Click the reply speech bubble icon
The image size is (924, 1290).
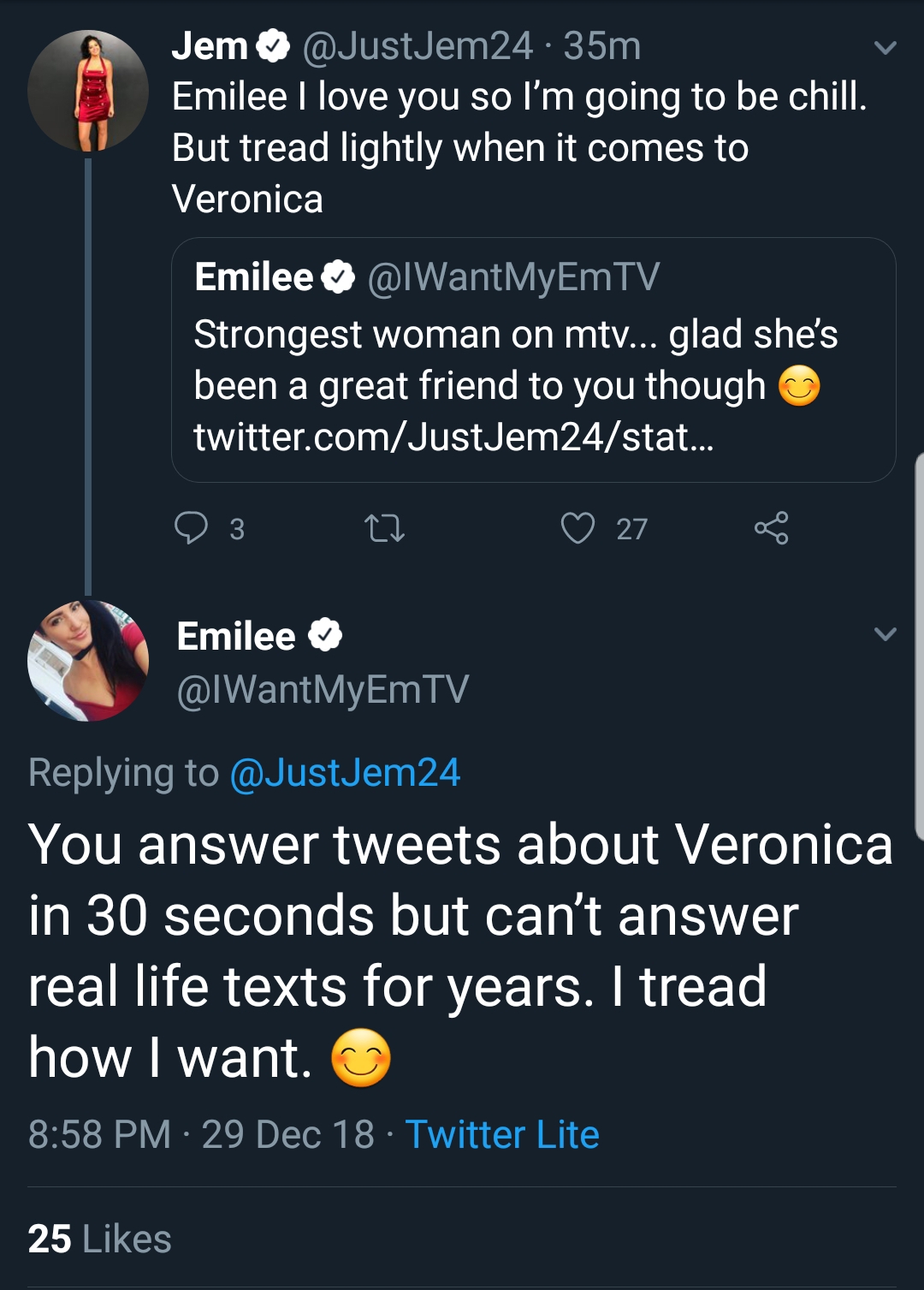point(191,528)
